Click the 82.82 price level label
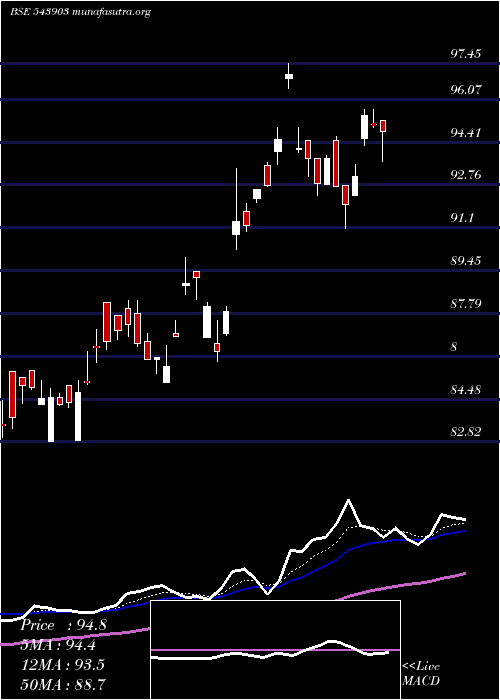 [466, 432]
